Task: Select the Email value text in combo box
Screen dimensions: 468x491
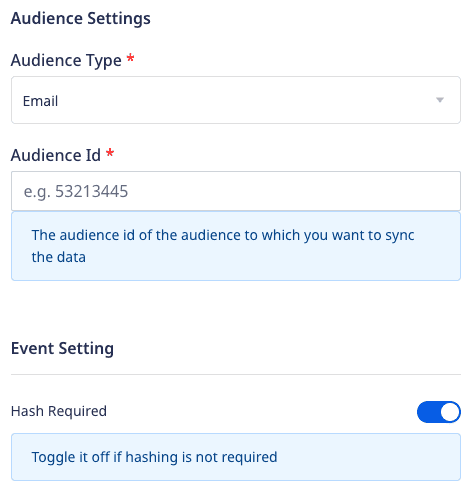Action: pyautogui.click(x=40, y=101)
